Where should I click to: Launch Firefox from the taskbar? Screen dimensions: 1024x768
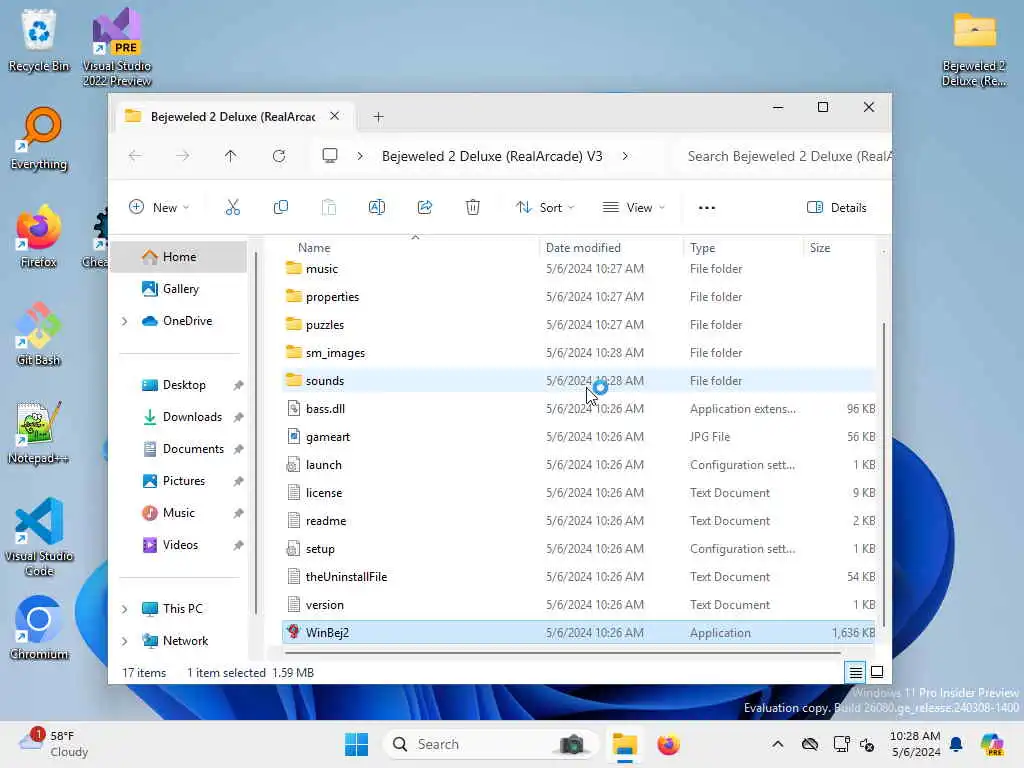(x=668, y=744)
